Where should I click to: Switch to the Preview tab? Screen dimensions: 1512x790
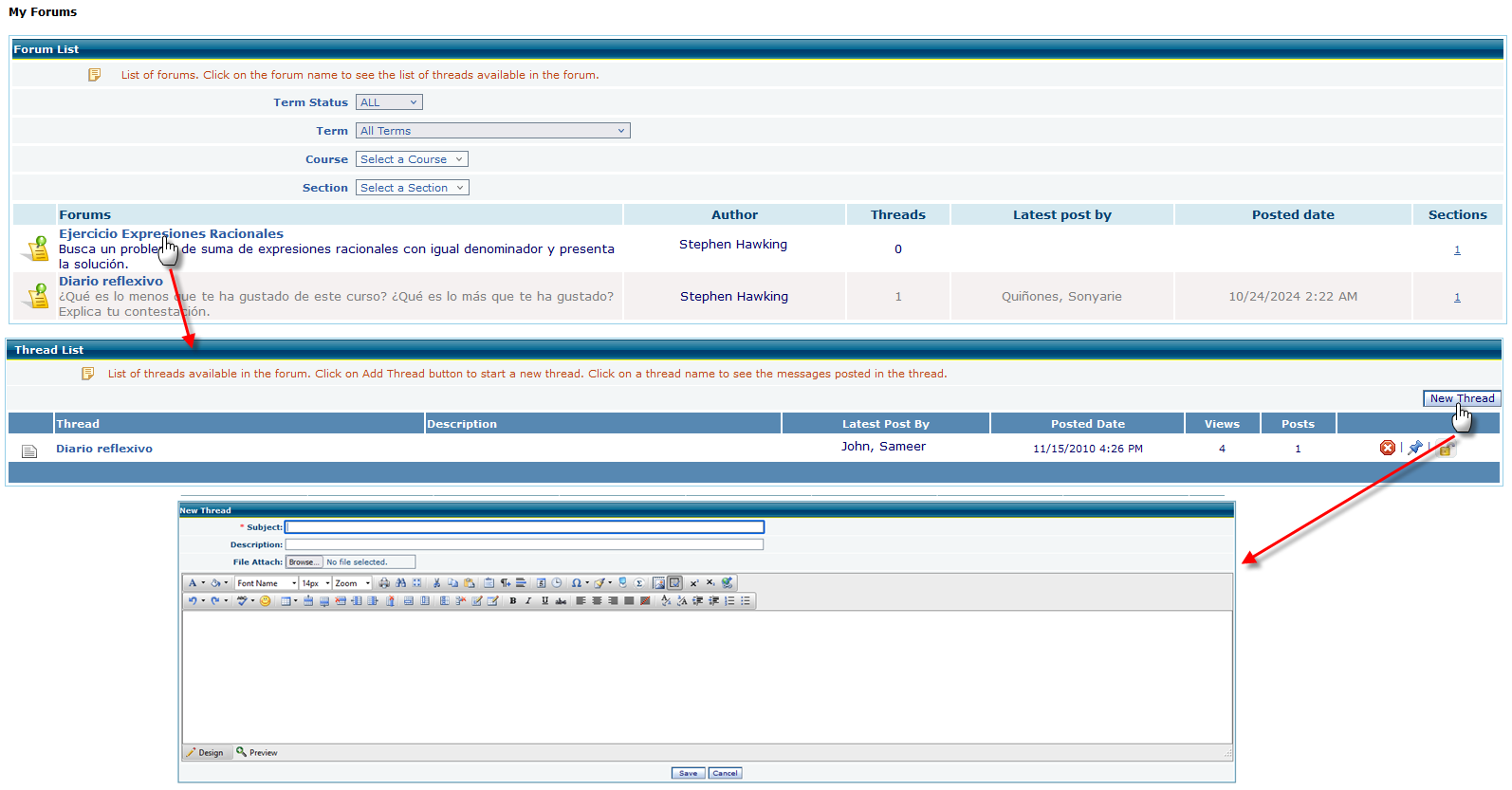[x=257, y=753]
